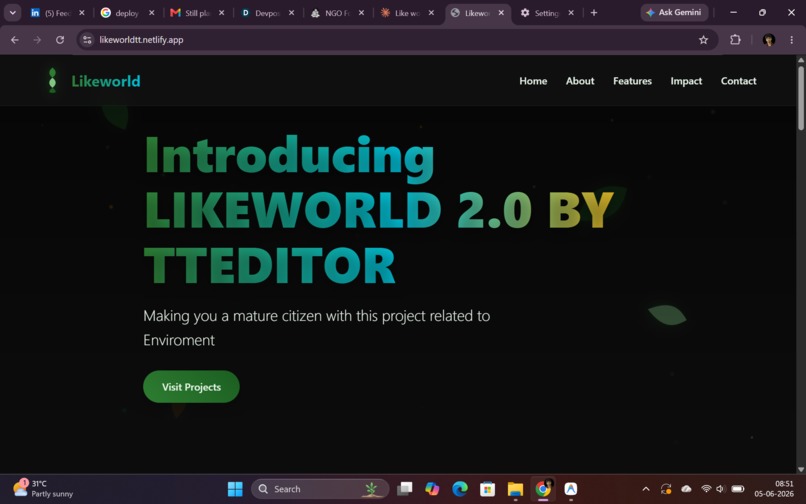Focus the likeworldtt.netlify.app address bar
The width and height of the screenshot is (806, 504).
click(397, 40)
